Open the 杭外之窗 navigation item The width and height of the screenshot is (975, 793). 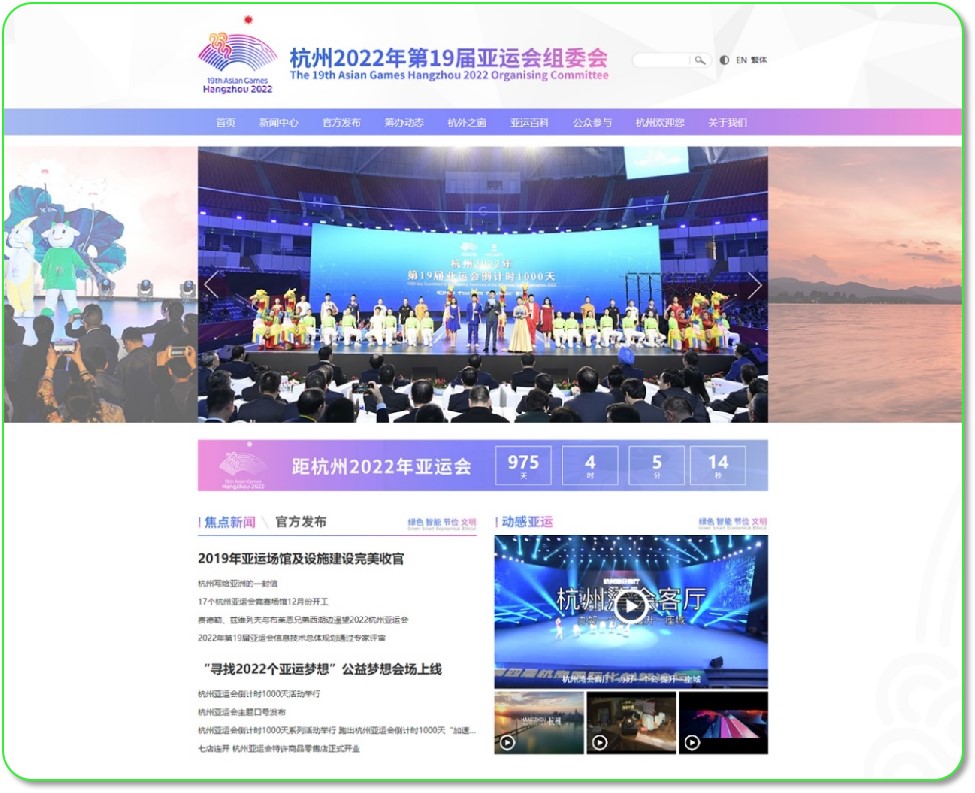point(467,123)
